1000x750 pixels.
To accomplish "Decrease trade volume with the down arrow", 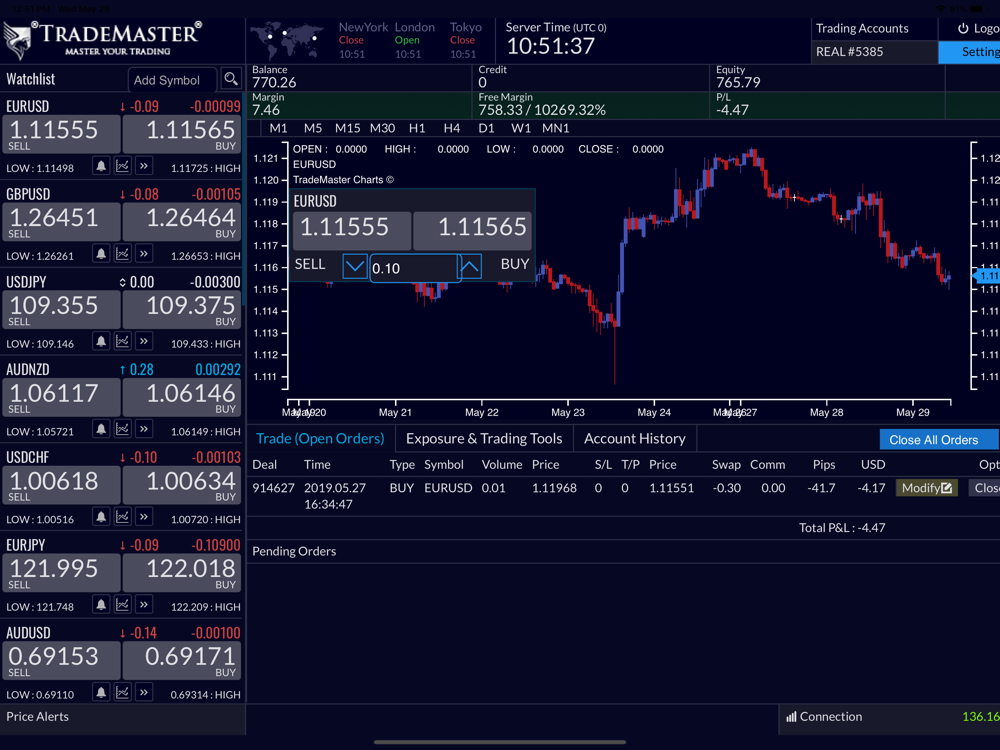I will coord(355,267).
